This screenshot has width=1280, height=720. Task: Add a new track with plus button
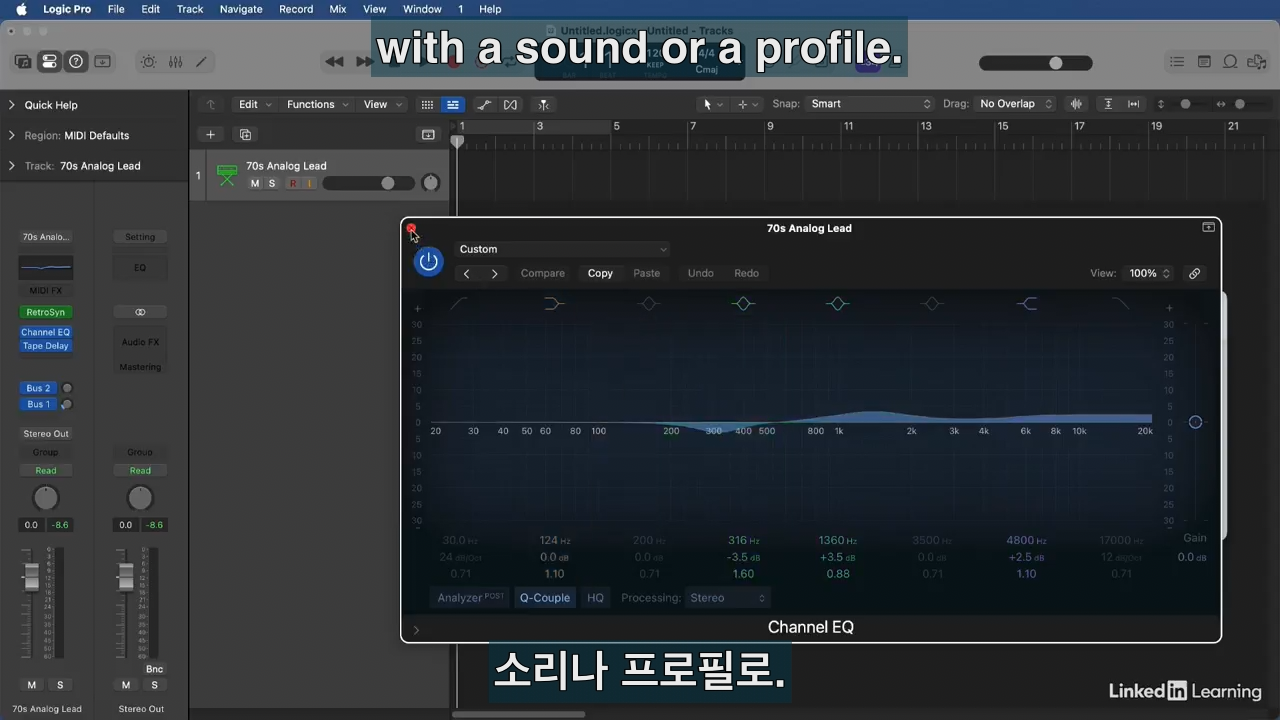pos(210,134)
